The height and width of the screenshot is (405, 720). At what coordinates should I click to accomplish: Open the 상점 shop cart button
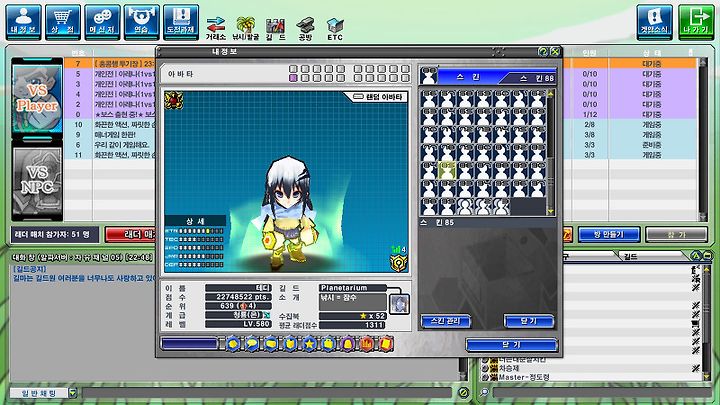click(63, 22)
